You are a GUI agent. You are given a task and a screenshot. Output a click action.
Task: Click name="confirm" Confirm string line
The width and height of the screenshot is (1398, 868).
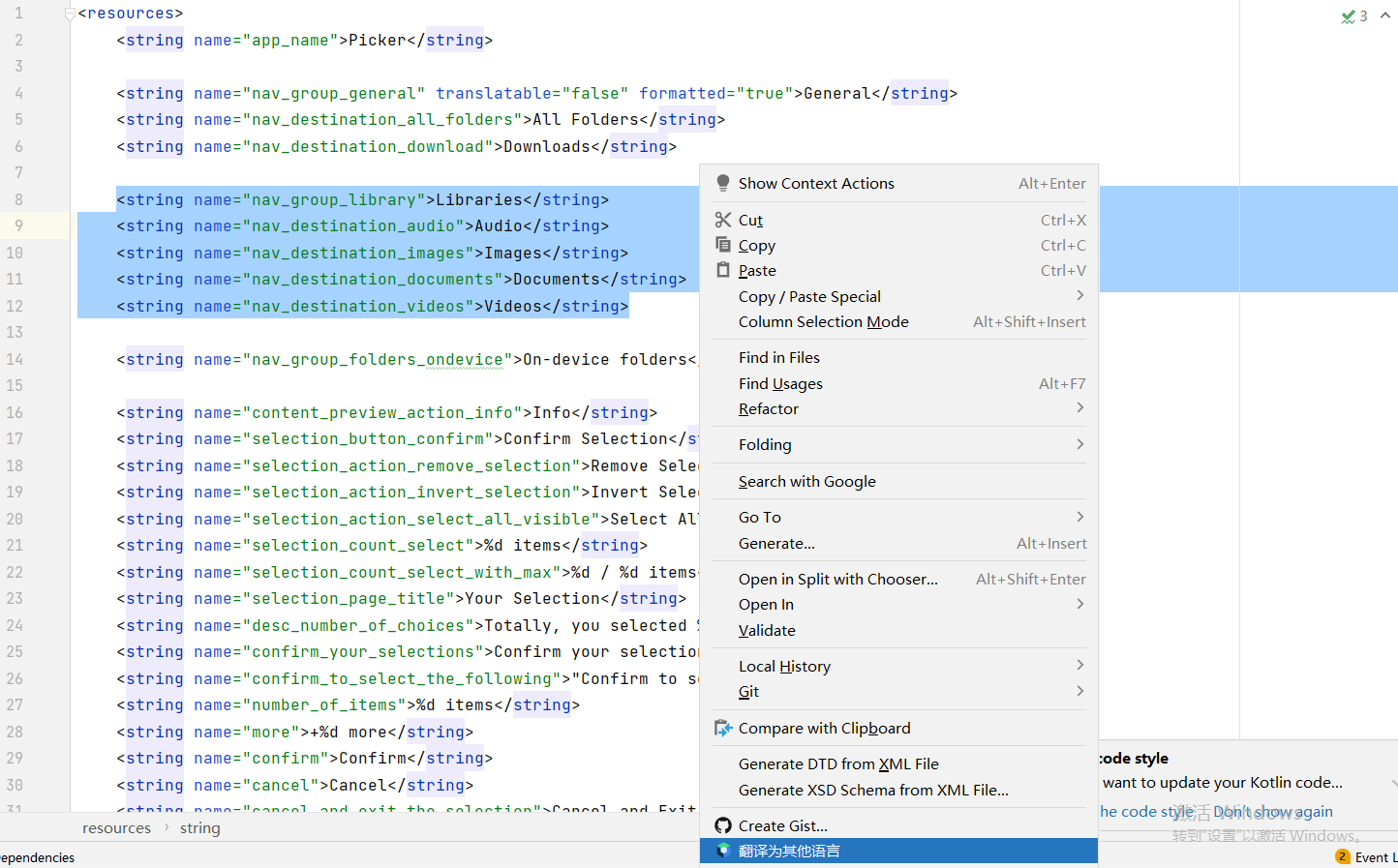tap(305, 758)
